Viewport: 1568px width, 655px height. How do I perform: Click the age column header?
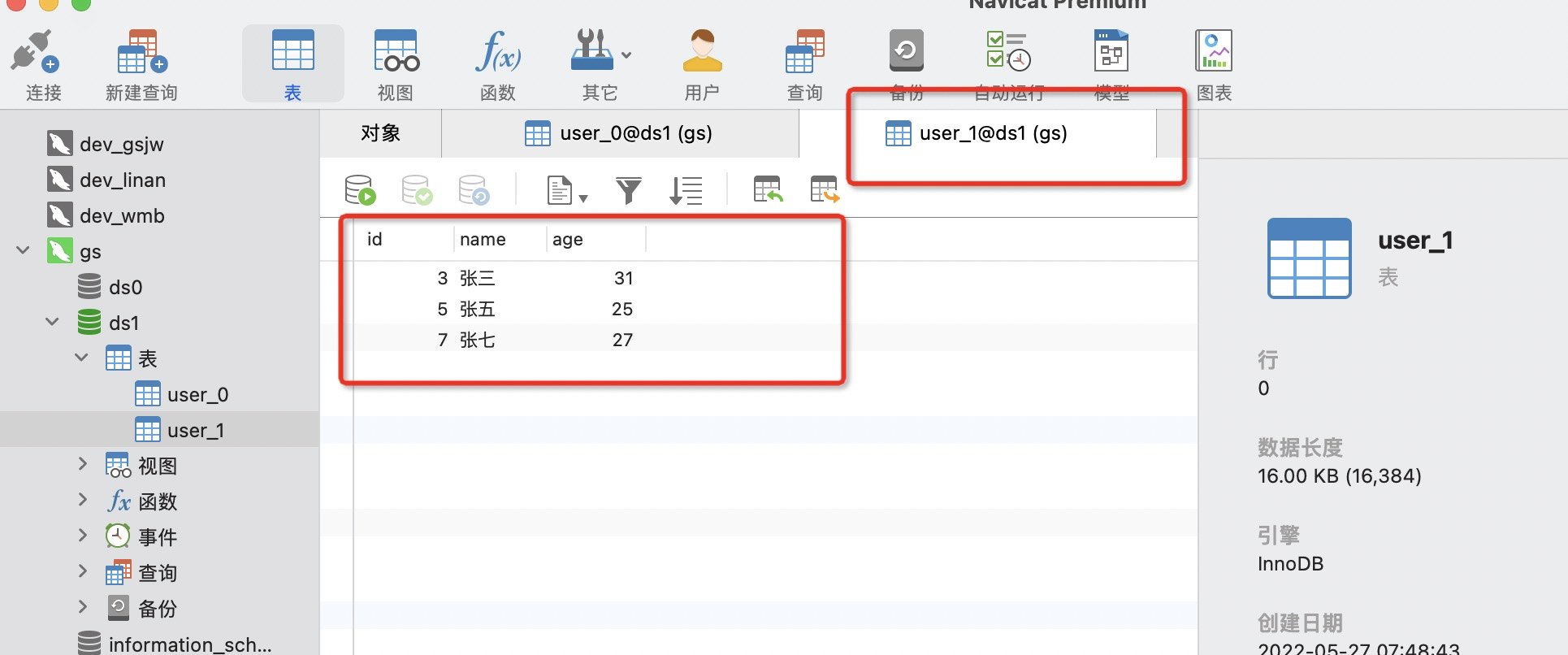click(596, 240)
